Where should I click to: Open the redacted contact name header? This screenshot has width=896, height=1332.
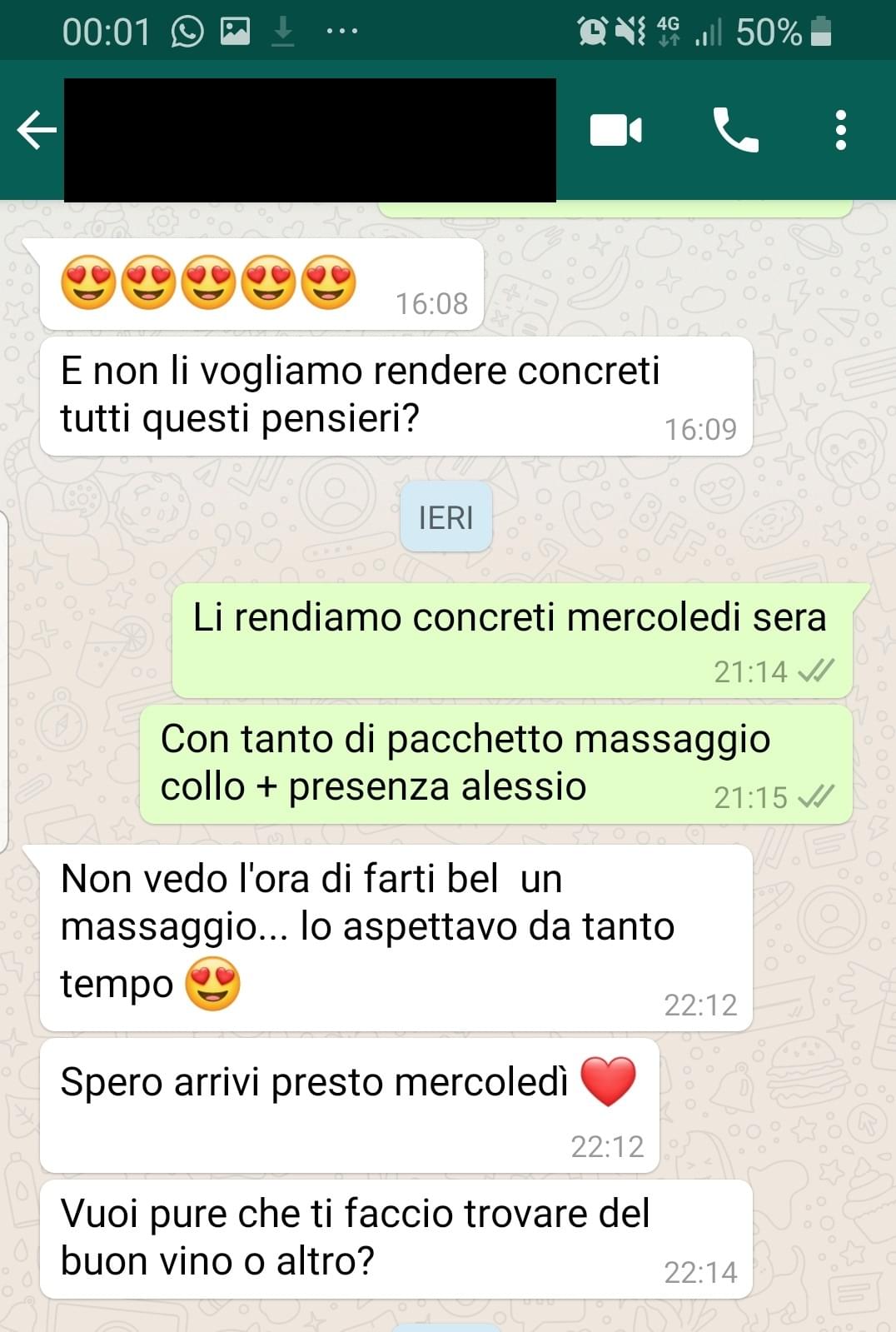click(310, 140)
